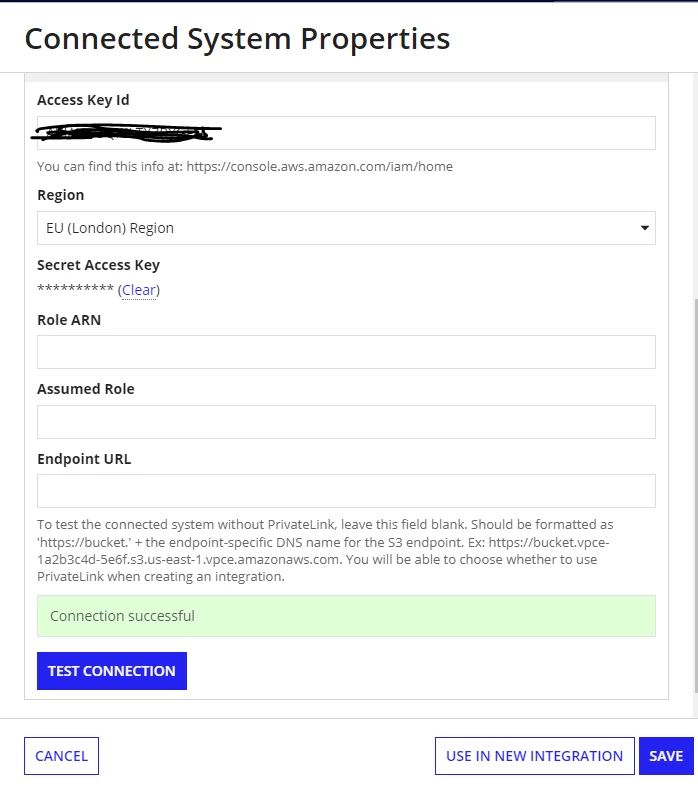Choose Use In New Integration
The image size is (698, 791).
(535, 756)
